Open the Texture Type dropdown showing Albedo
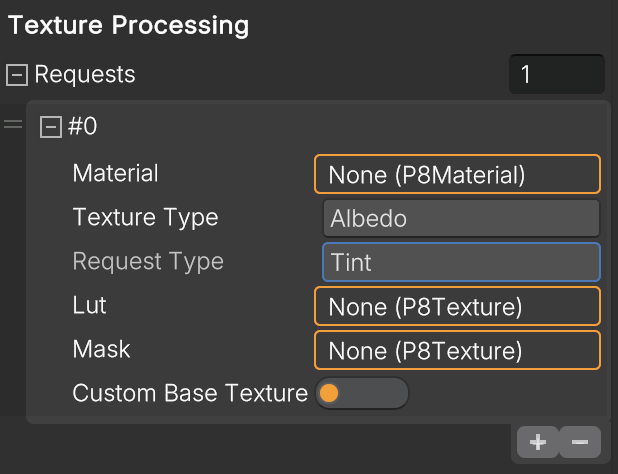Viewport: 618px width, 474px height. [x=462, y=218]
